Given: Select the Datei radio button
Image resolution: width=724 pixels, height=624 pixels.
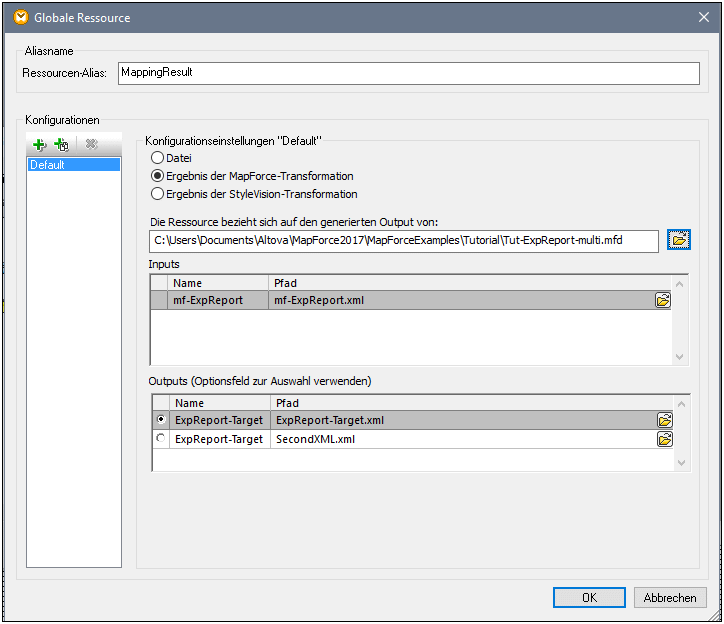Looking at the screenshot, I should (156, 158).
